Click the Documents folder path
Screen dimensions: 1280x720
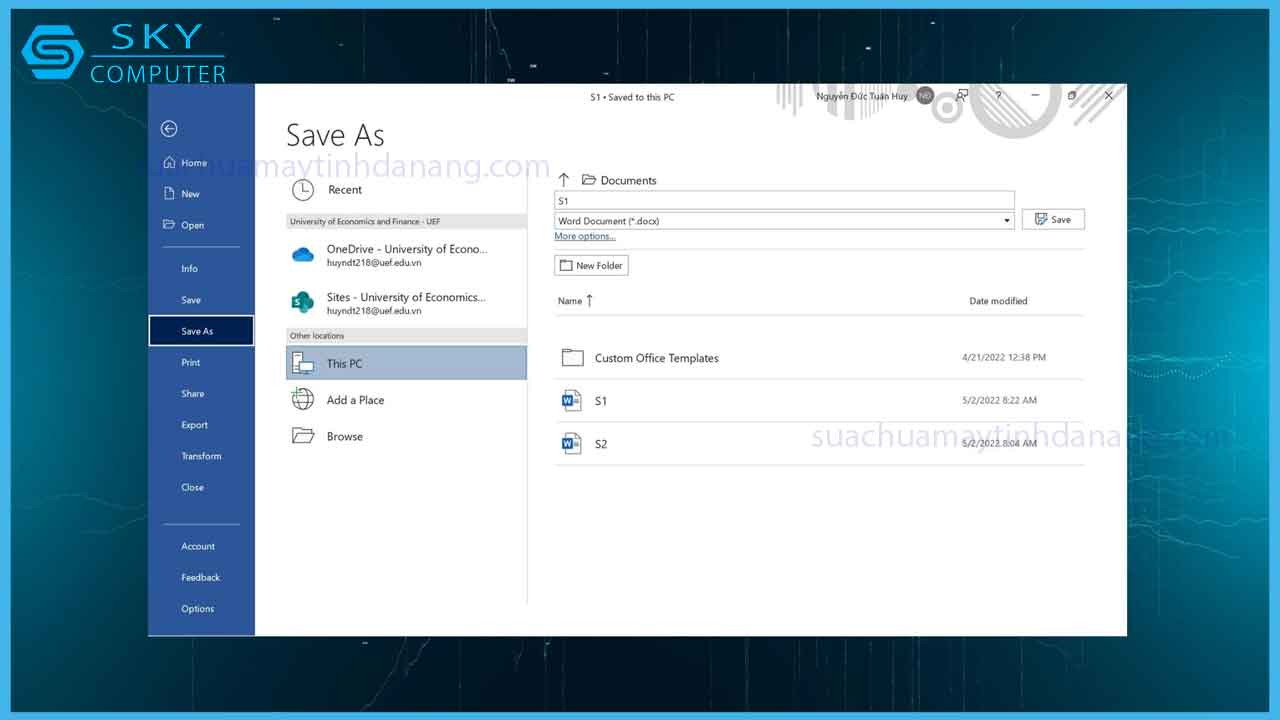(x=619, y=180)
